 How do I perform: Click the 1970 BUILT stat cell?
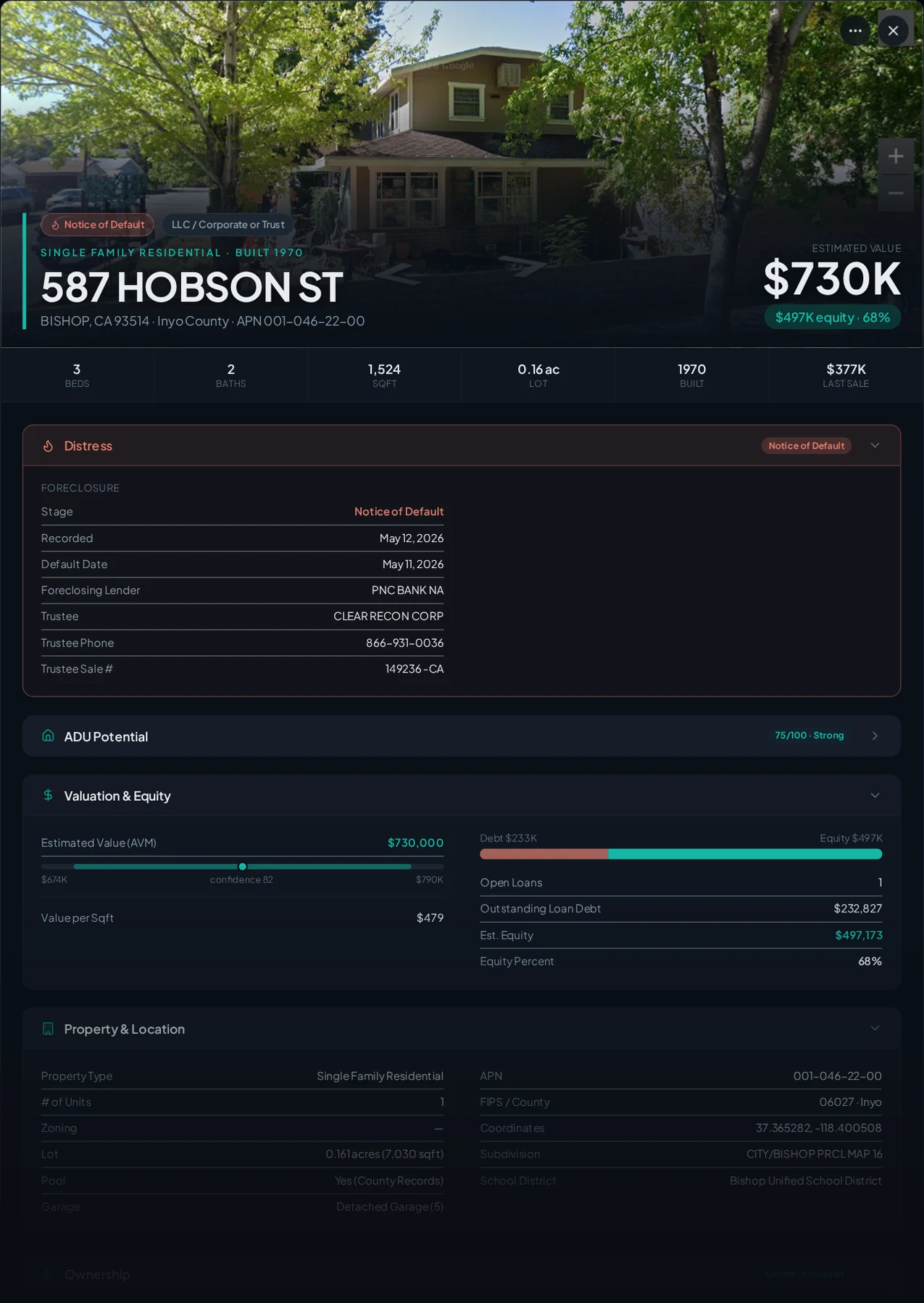click(691, 375)
